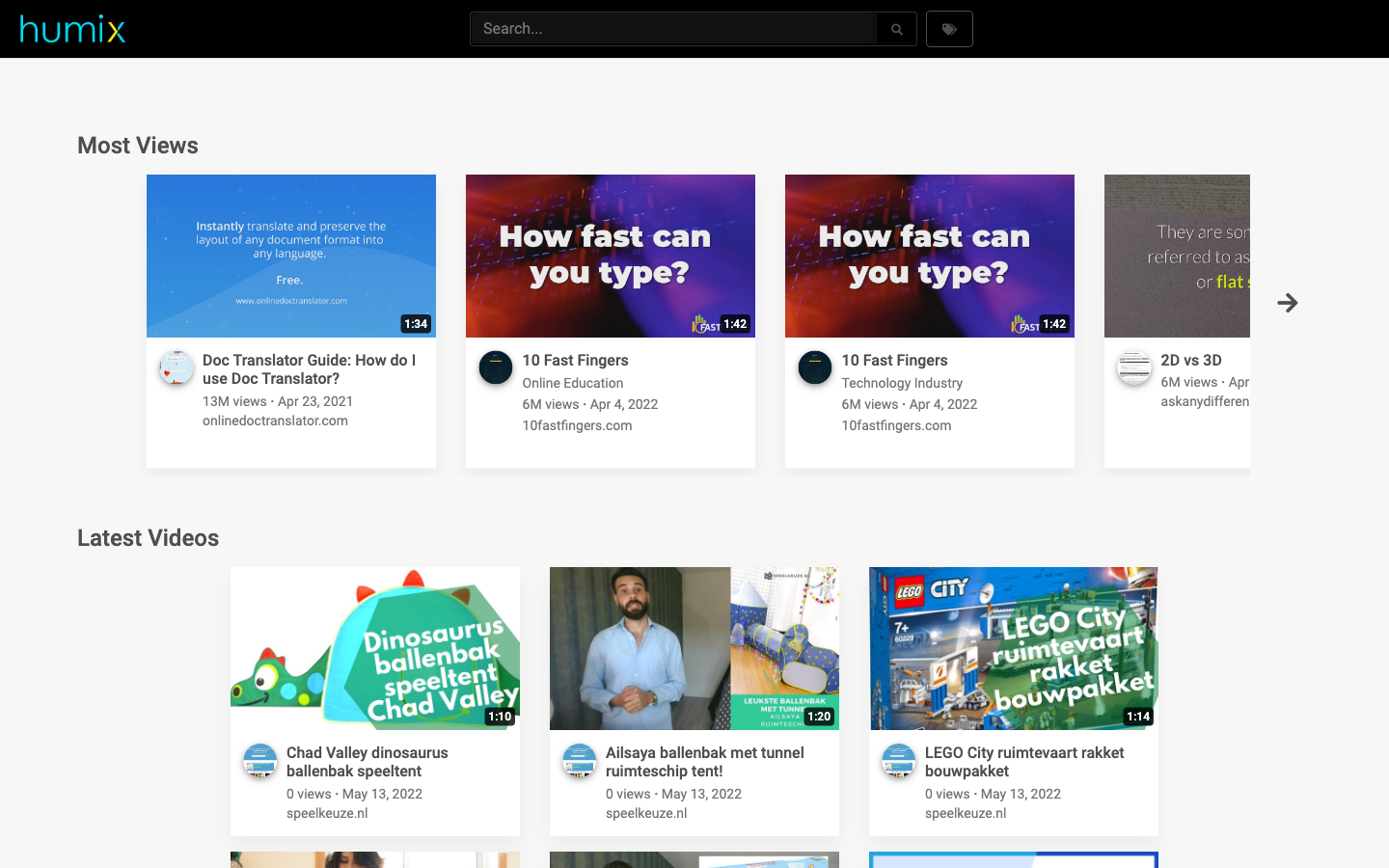Click the Chad Valley video's speelkeuze avatar
Image resolution: width=1389 pixels, height=868 pixels.
260,760
